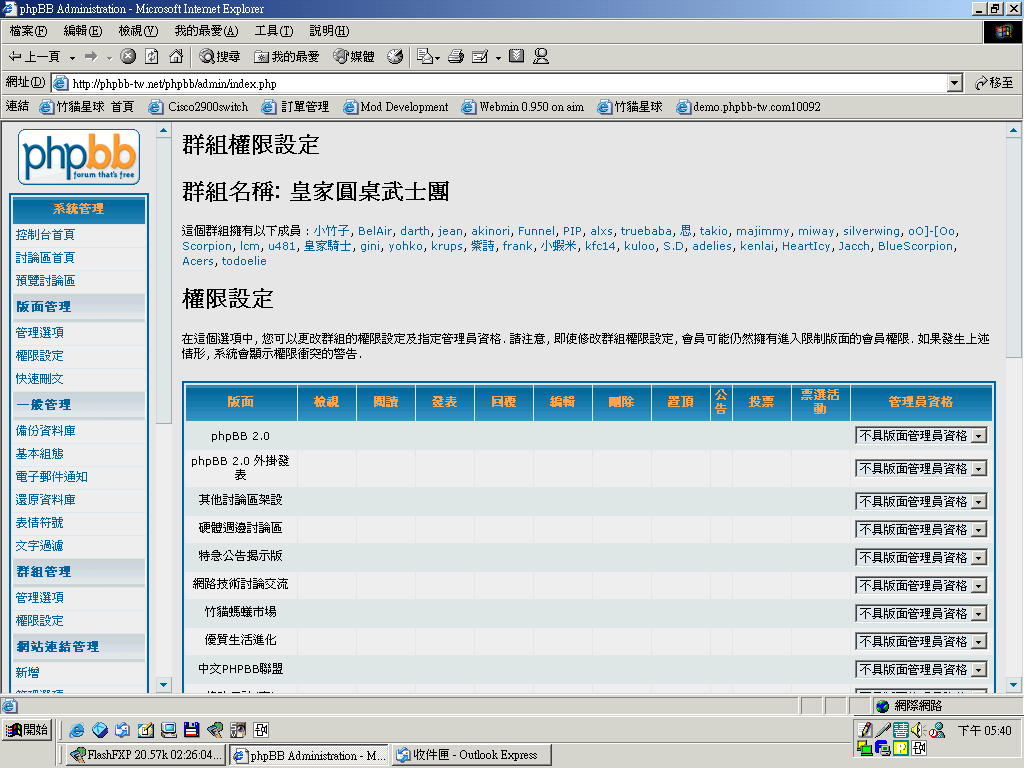The width and height of the screenshot is (1024, 768).
Task: Open the address bar URL dropdown arrow
Action: 955,83
